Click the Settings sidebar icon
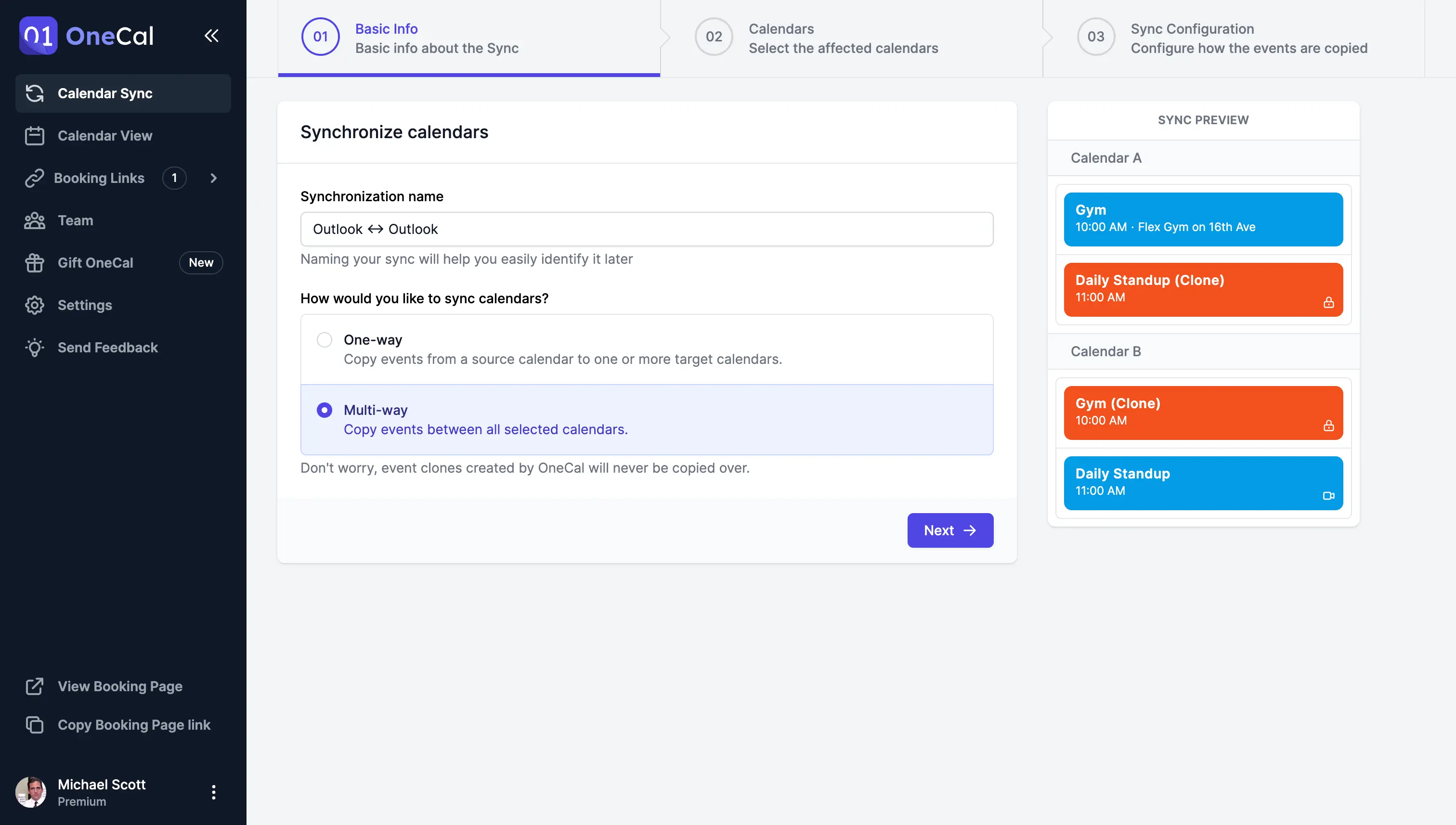The width and height of the screenshot is (1456, 825). point(35,304)
